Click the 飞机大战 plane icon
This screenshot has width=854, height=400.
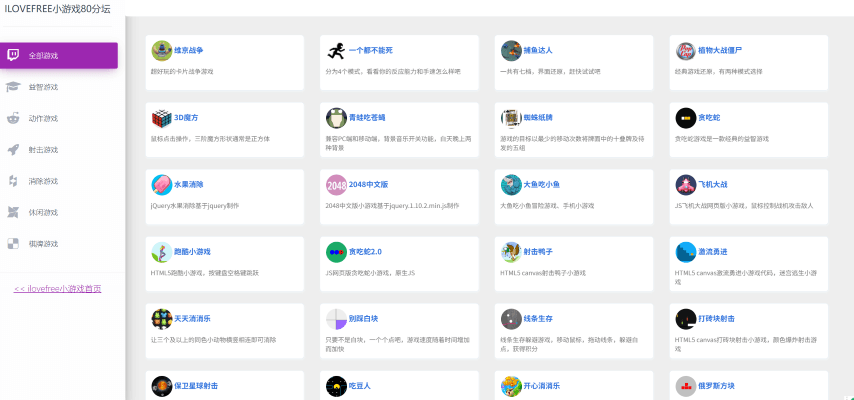click(686, 185)
